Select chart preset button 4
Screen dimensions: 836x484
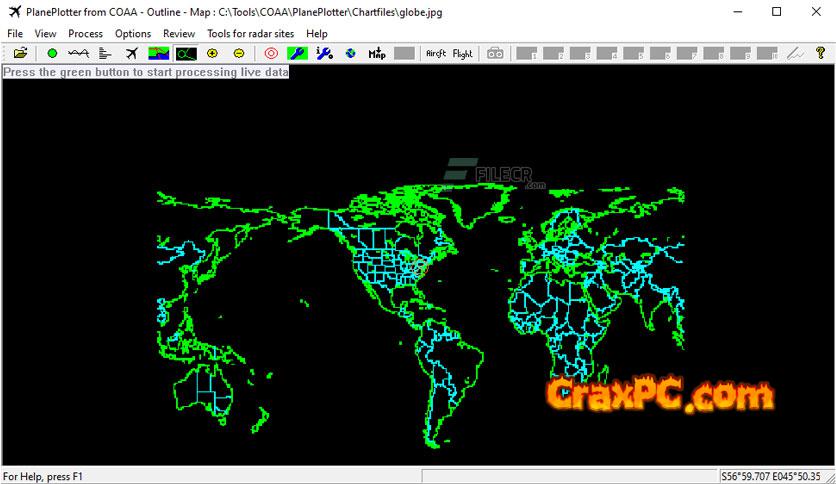coord(607,53)
